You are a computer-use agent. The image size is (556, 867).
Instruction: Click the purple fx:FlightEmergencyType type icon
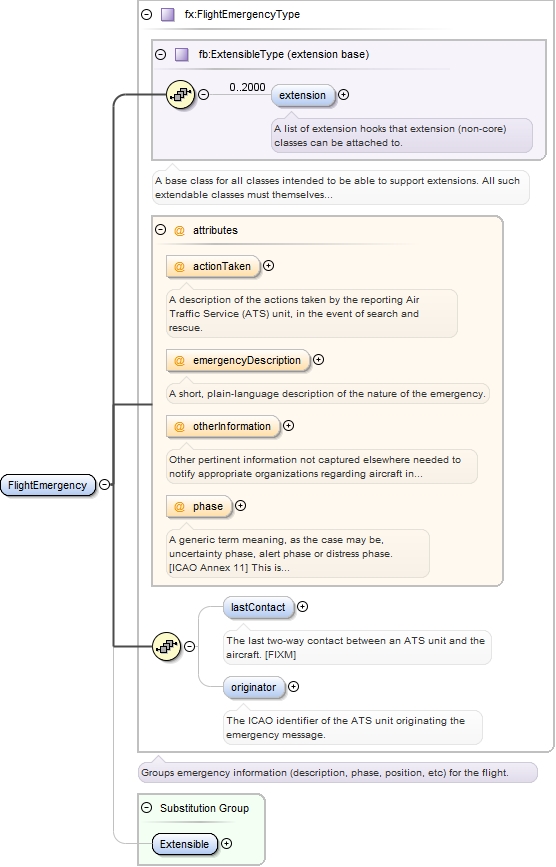pyautogui.click(x=167, y=14)
